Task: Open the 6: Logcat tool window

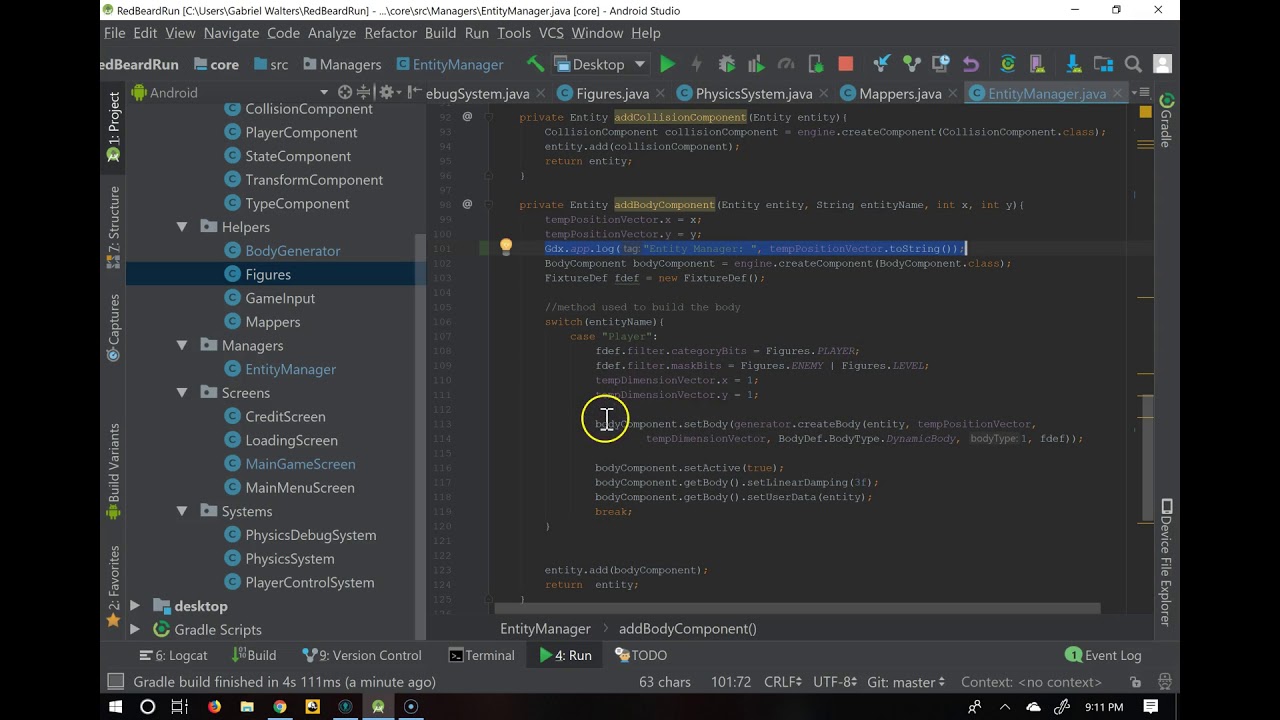Action: click(x=174, y=655)
